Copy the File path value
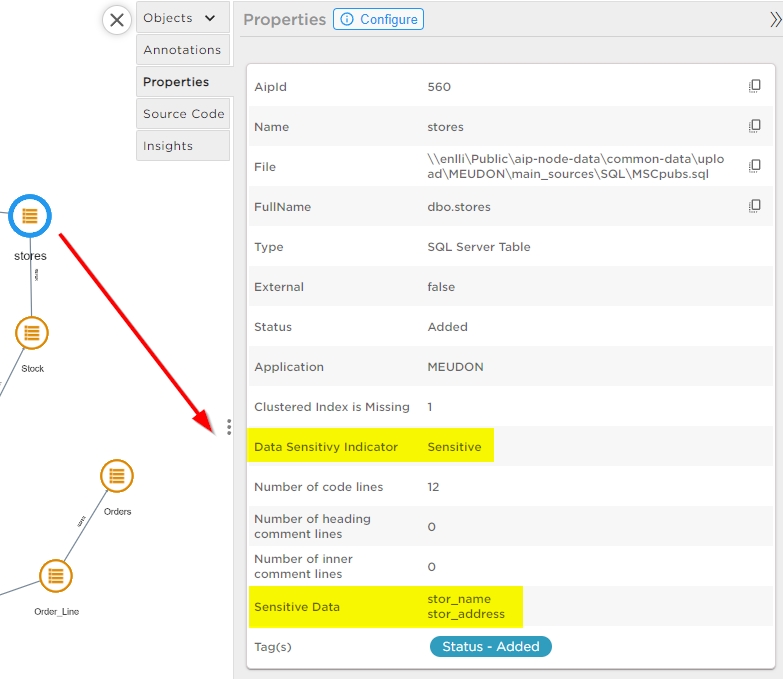Screen dimensions: 783x679 point(755,166)
